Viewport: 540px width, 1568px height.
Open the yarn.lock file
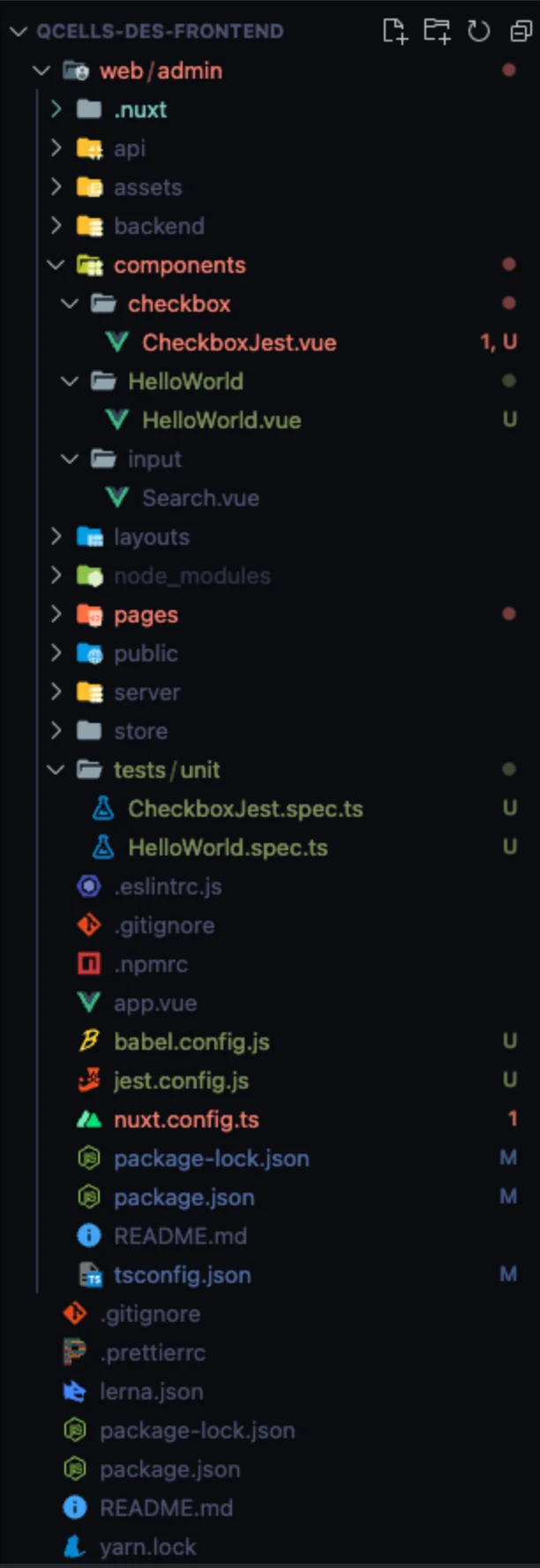pyautogui.click(x=147, y=1547)
